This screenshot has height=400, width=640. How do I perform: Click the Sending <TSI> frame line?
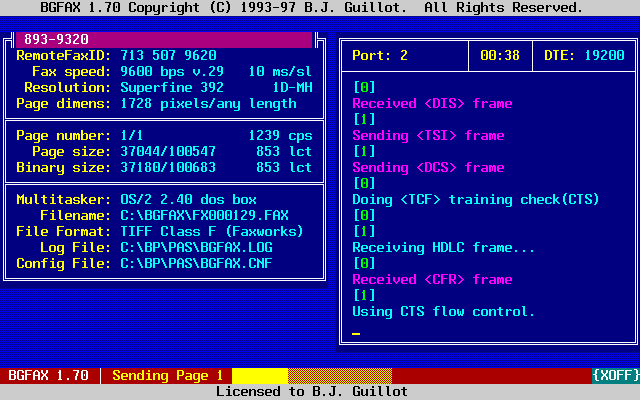428,136
